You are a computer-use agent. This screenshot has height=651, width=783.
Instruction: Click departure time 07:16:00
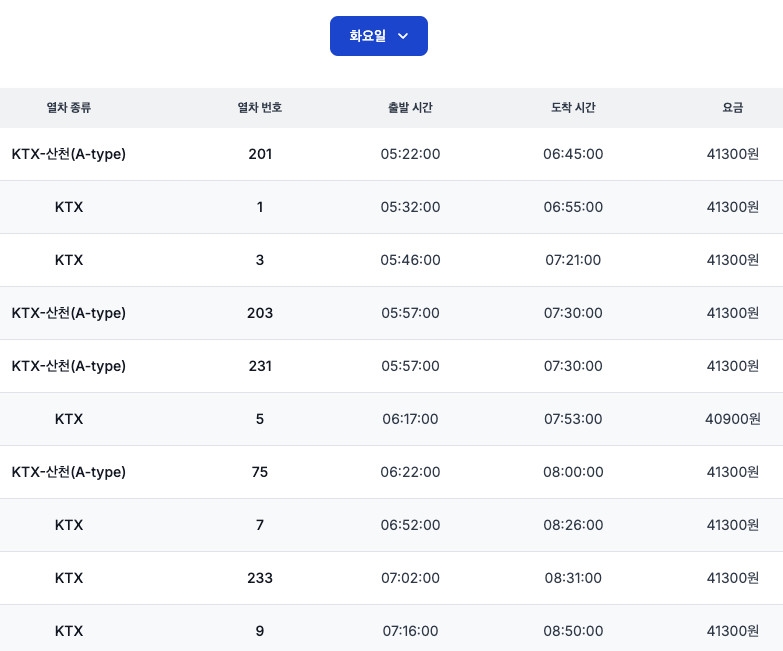click(x=410, y=631)
